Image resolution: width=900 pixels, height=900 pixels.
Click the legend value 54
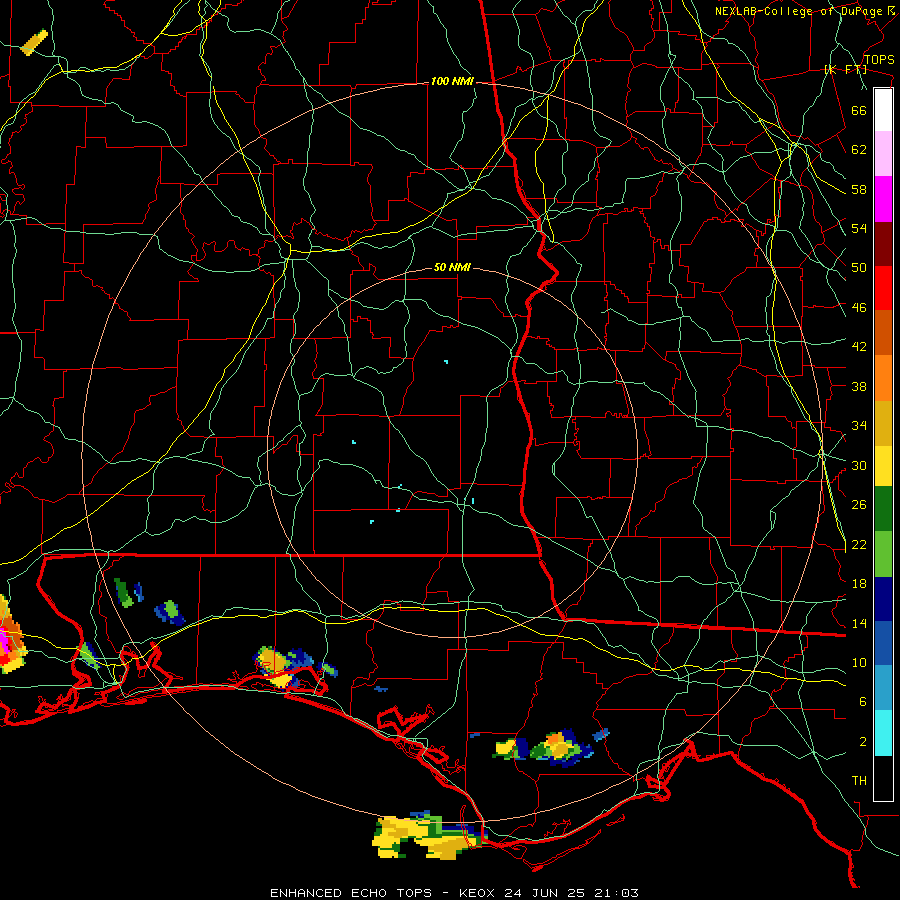(x=859, y=228)
